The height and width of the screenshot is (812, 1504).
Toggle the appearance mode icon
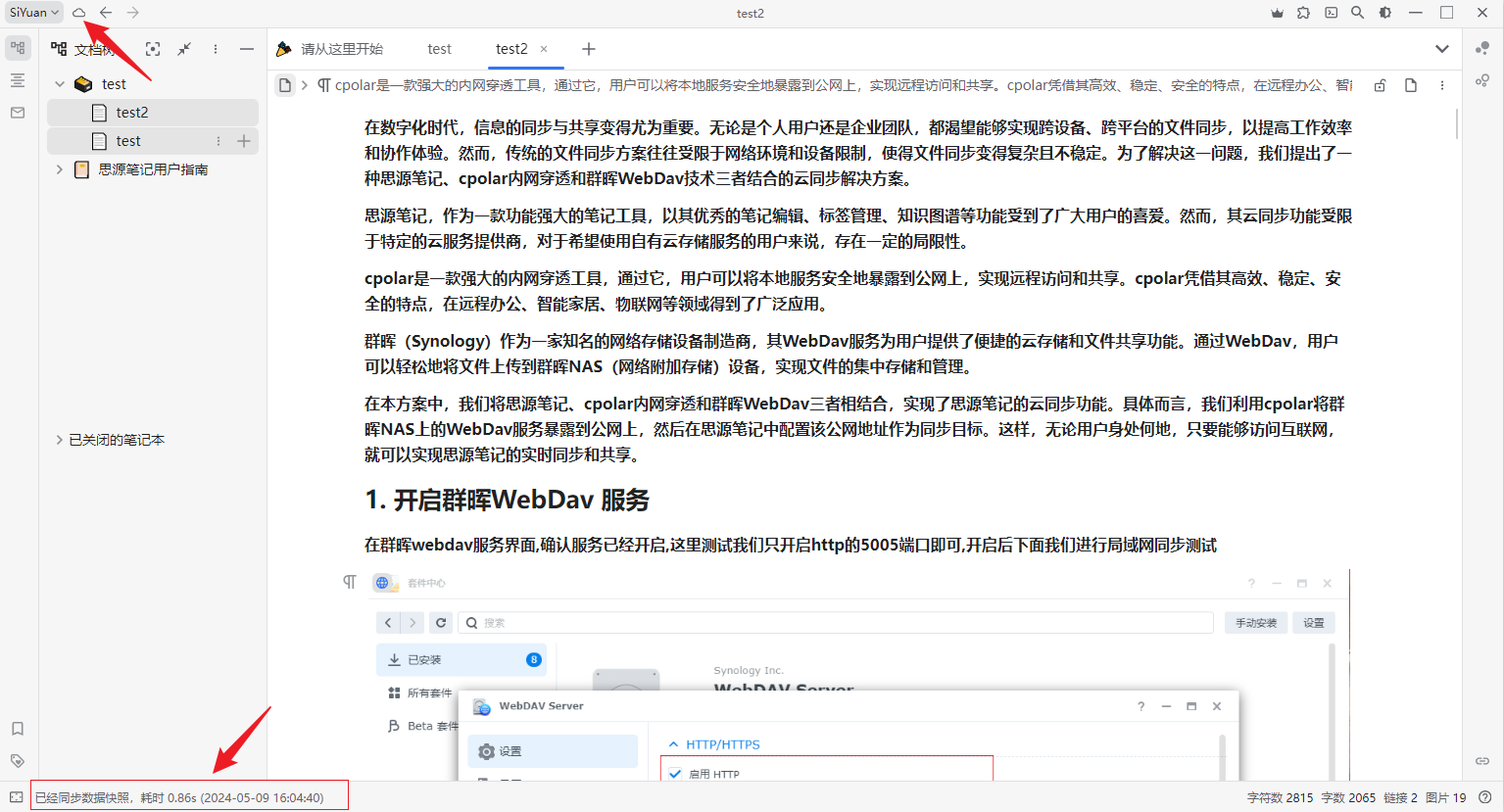(x=1384, y=13)
